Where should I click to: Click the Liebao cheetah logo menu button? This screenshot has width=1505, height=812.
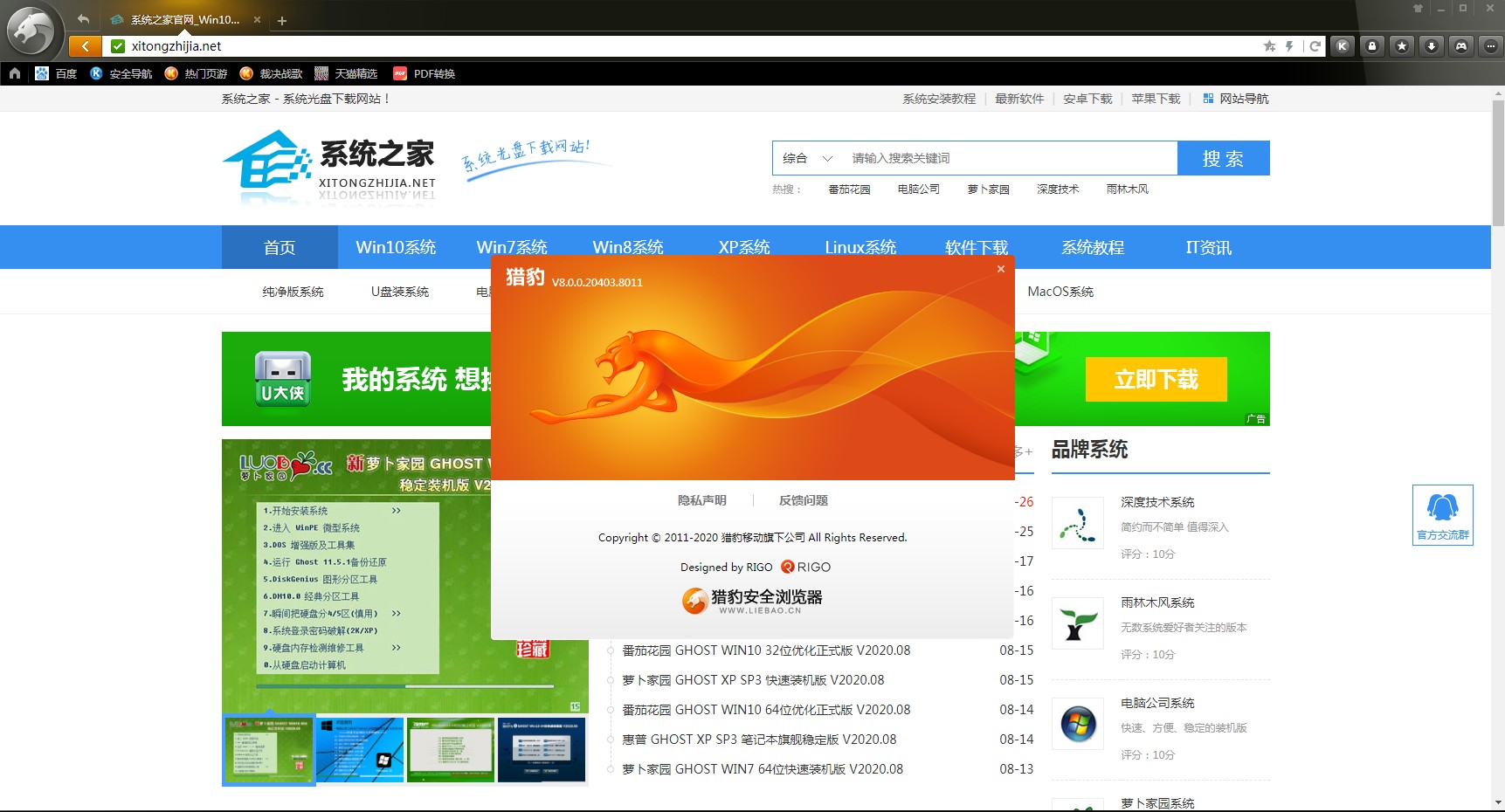pos(31,32)
